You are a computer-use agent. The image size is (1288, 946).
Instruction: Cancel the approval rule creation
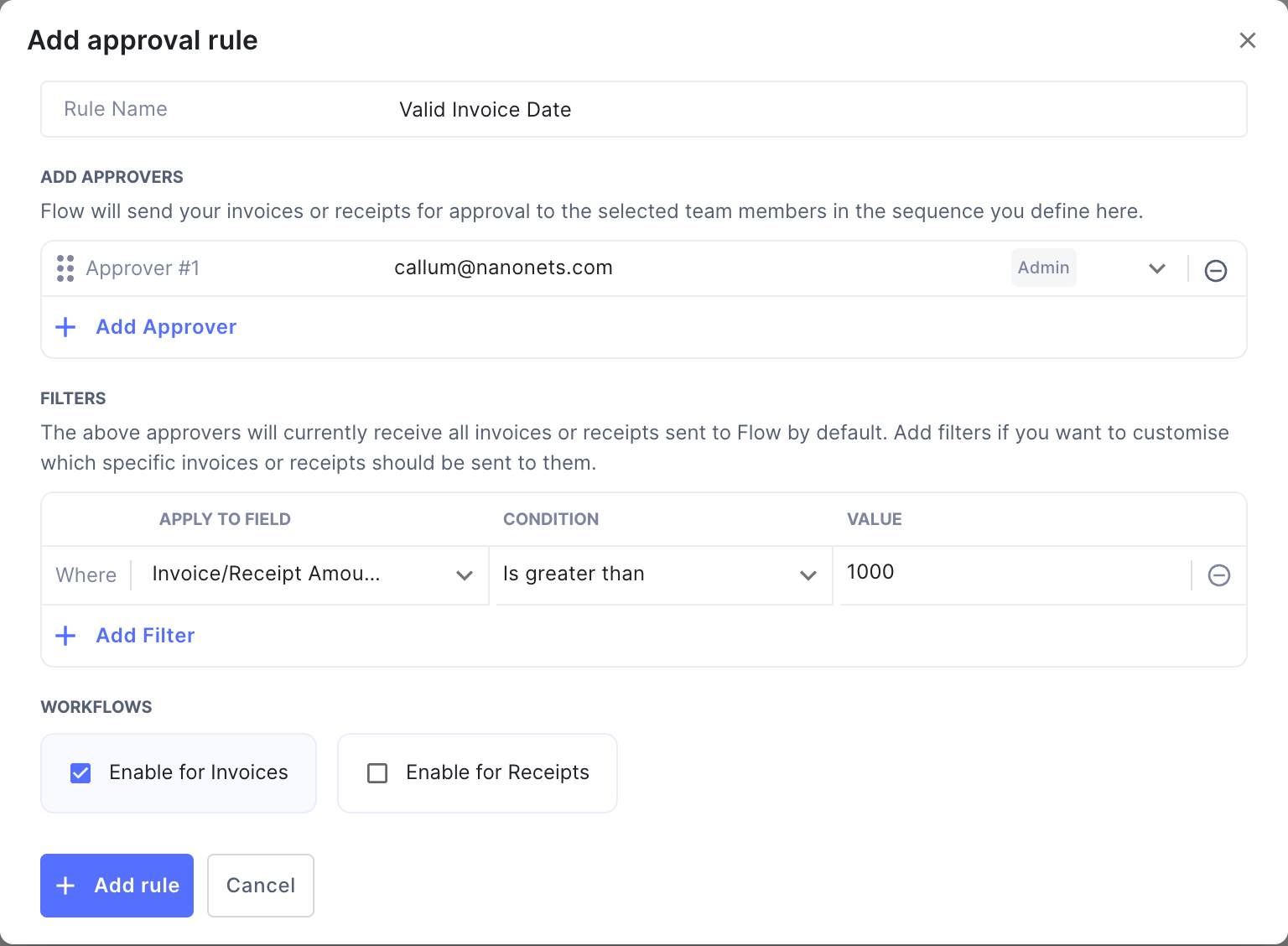coord(260,886)
